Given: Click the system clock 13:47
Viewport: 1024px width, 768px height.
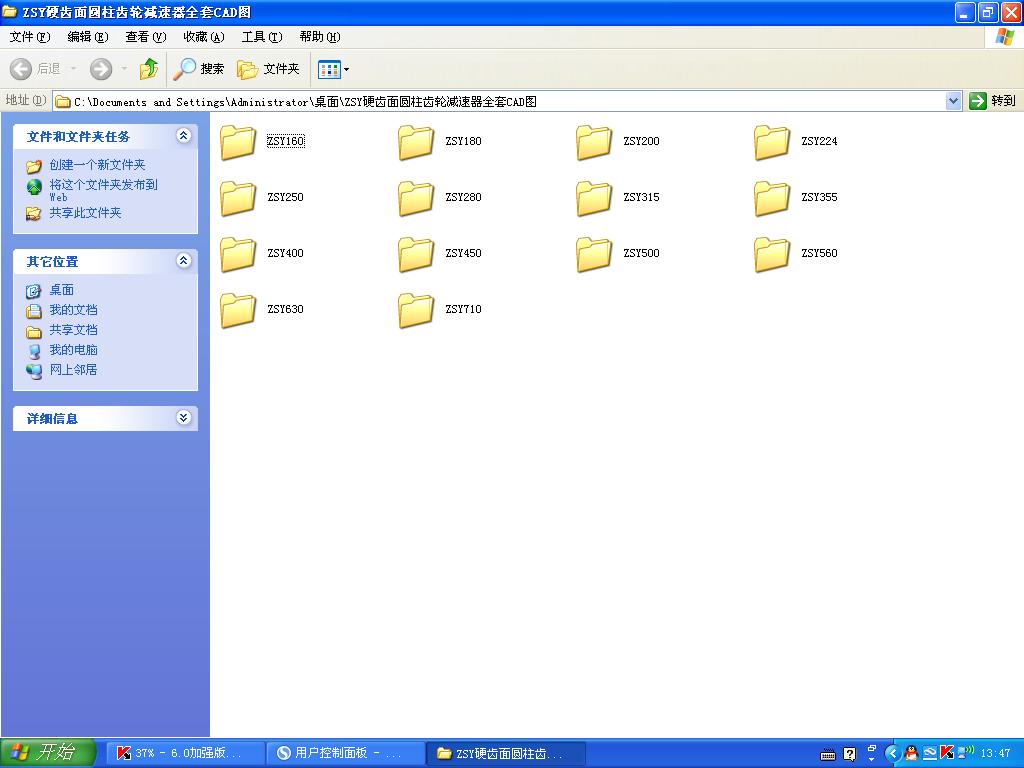Looking at the screenshot, I should (x=995, y=754).
